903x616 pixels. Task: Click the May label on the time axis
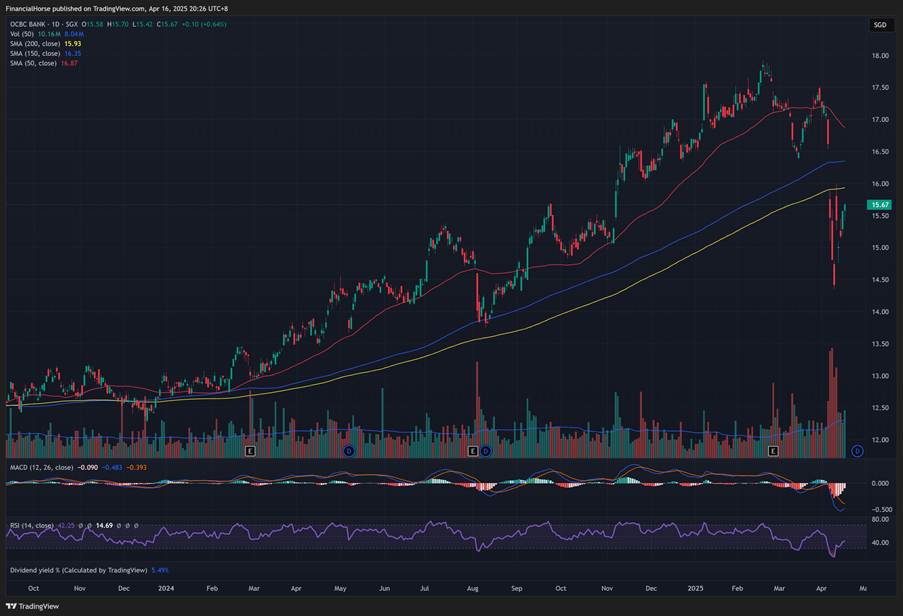pos(340,588)
